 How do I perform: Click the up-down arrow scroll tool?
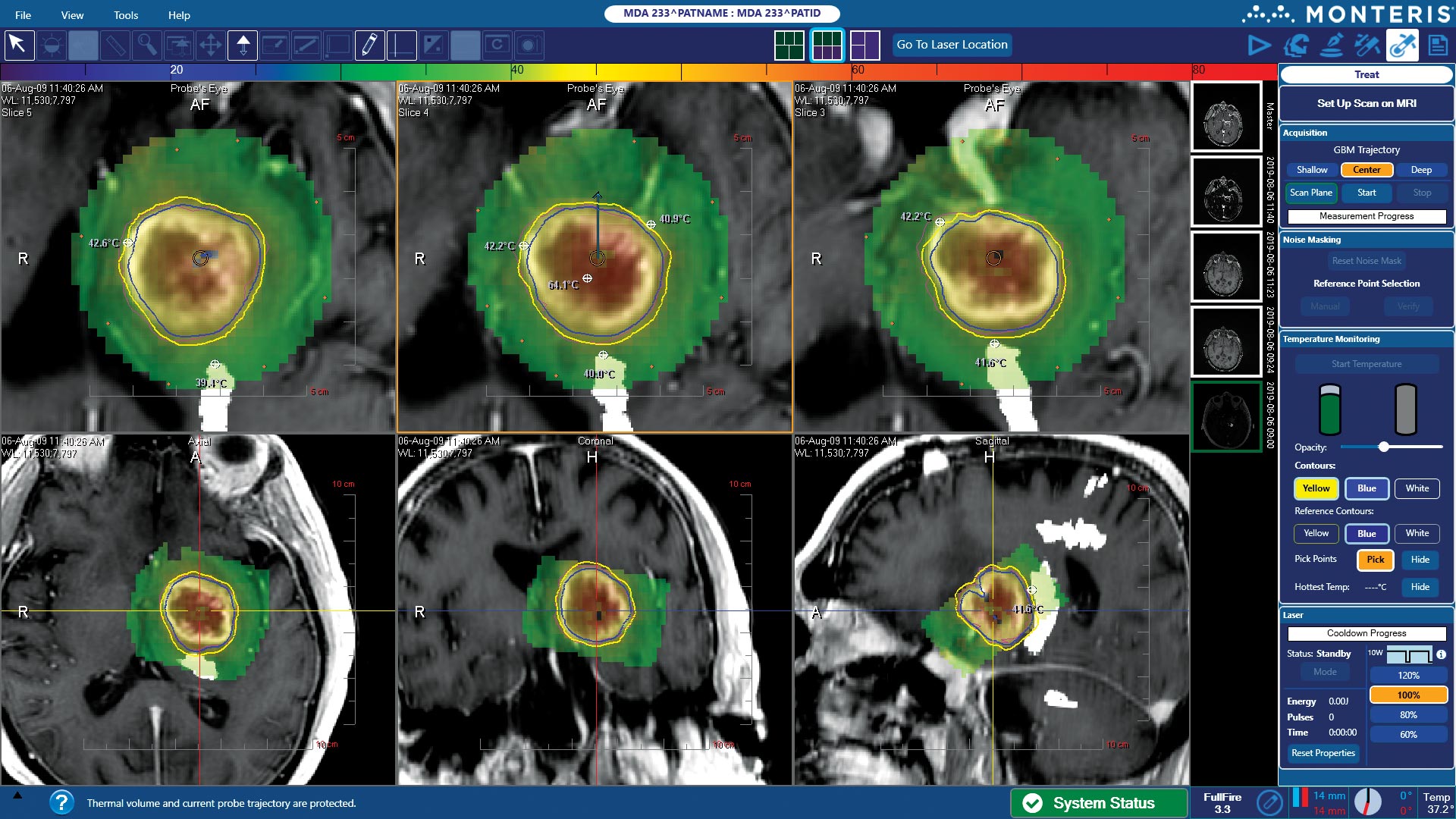243,45
